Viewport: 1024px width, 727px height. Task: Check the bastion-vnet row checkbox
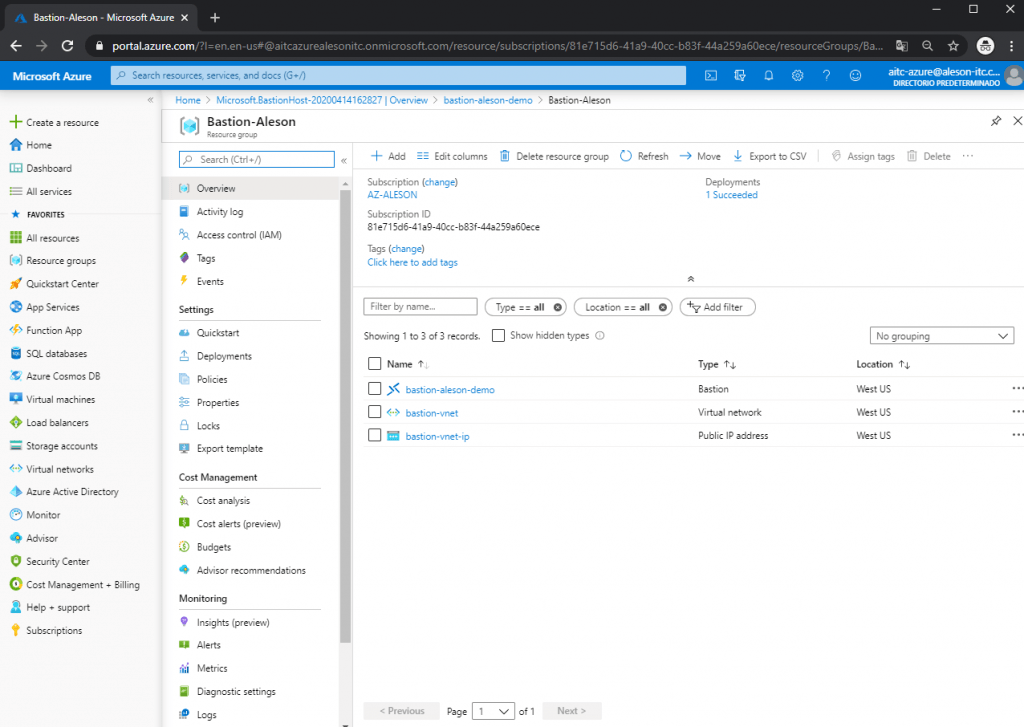pyautogui.click(x=374, y=412)
